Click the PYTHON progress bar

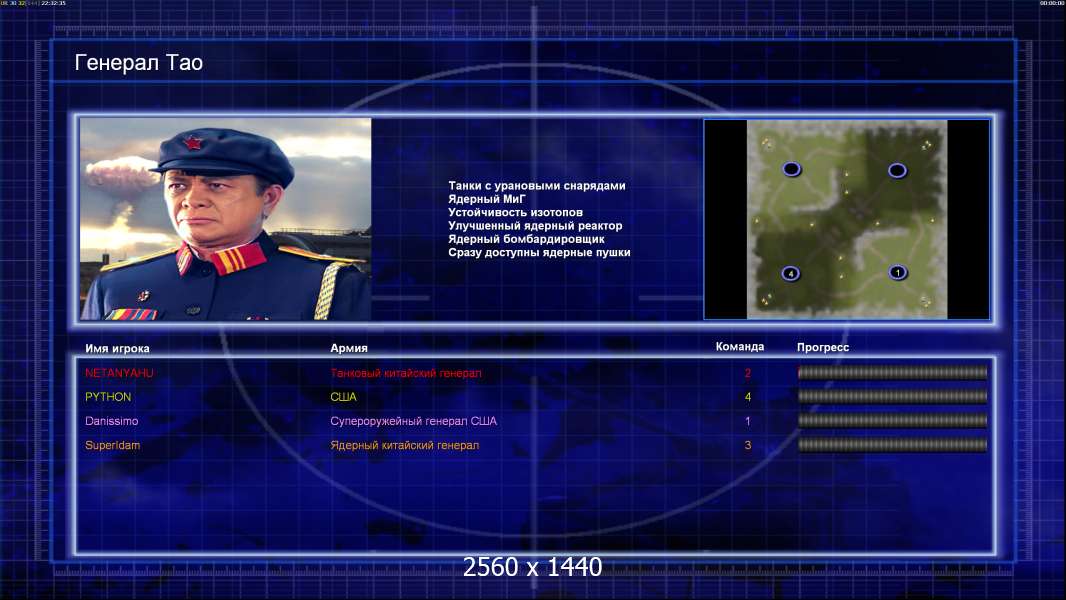(892, 396)
